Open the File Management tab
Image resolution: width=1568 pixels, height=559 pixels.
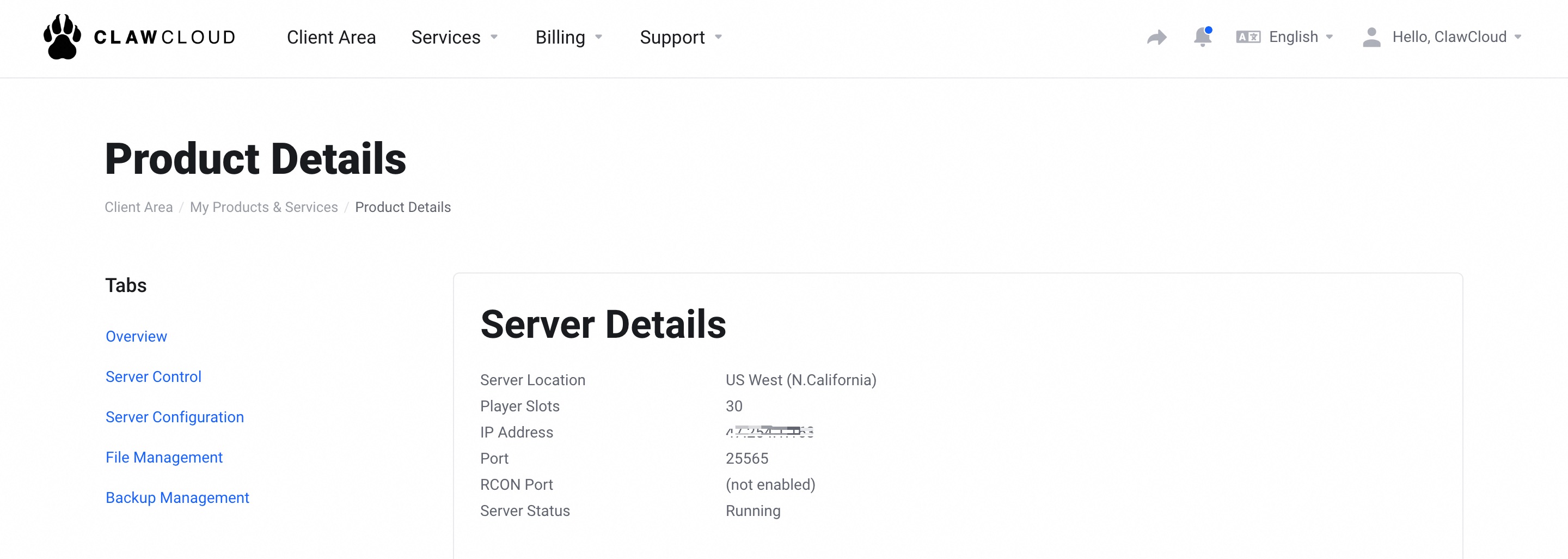point(164,457)
